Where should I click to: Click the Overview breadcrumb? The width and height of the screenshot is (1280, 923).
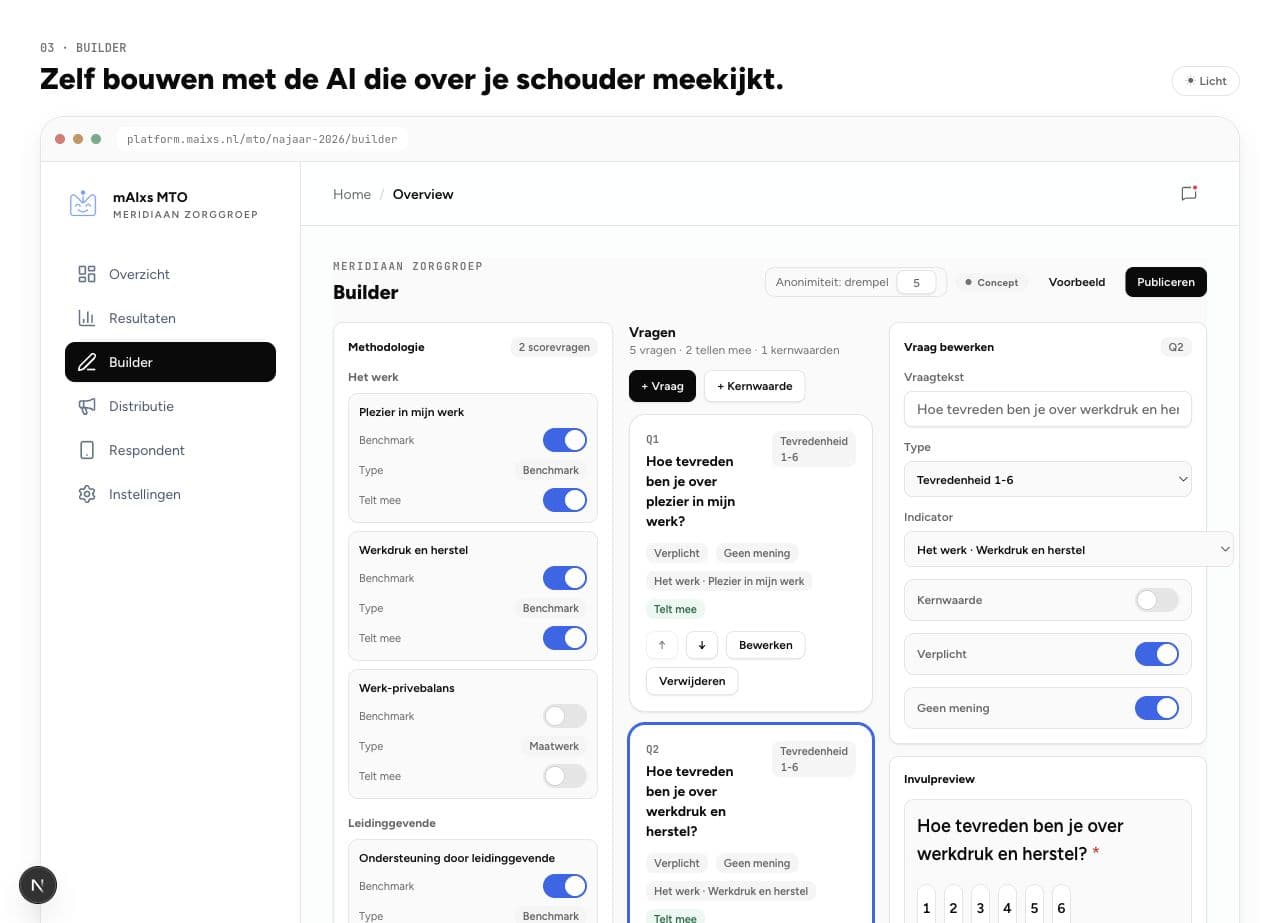(x=423, y=194)
